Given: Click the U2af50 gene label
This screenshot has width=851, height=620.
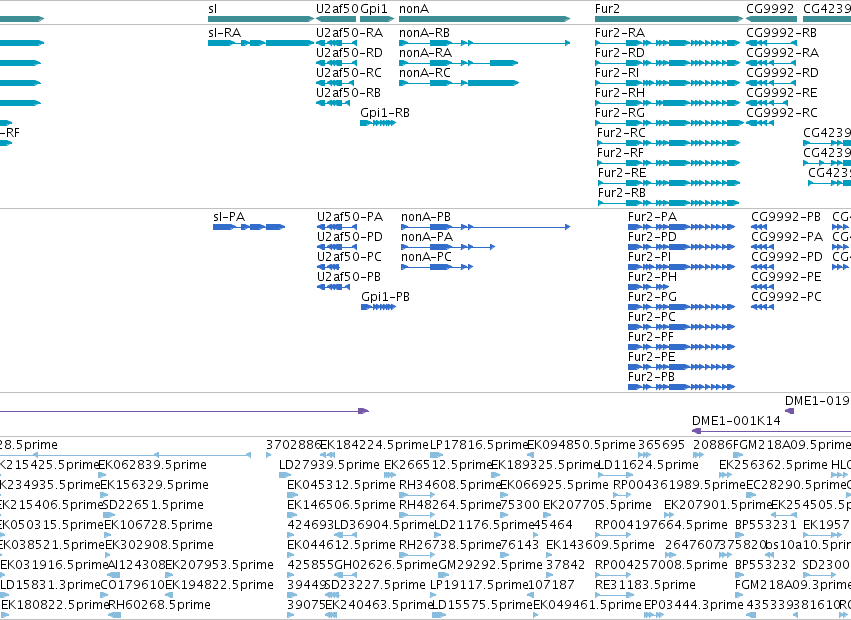Looking at the screenshot, I should pos(337,9).
